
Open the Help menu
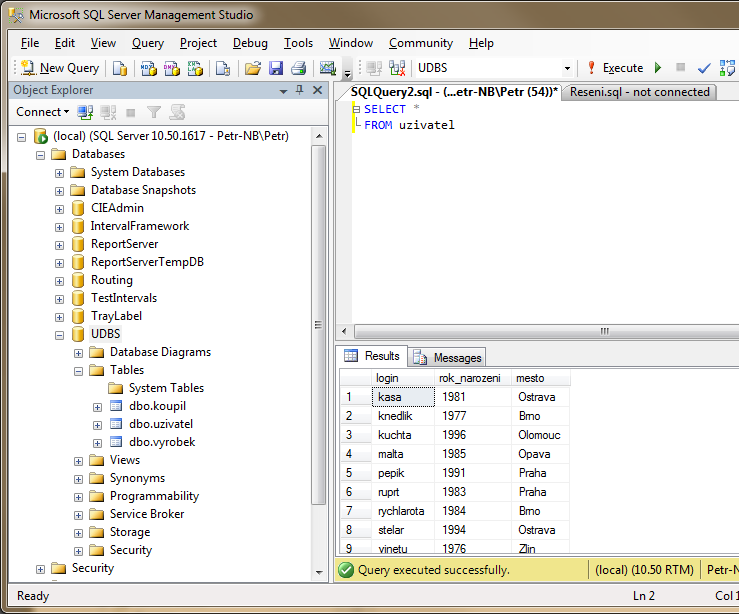[481, 43]
